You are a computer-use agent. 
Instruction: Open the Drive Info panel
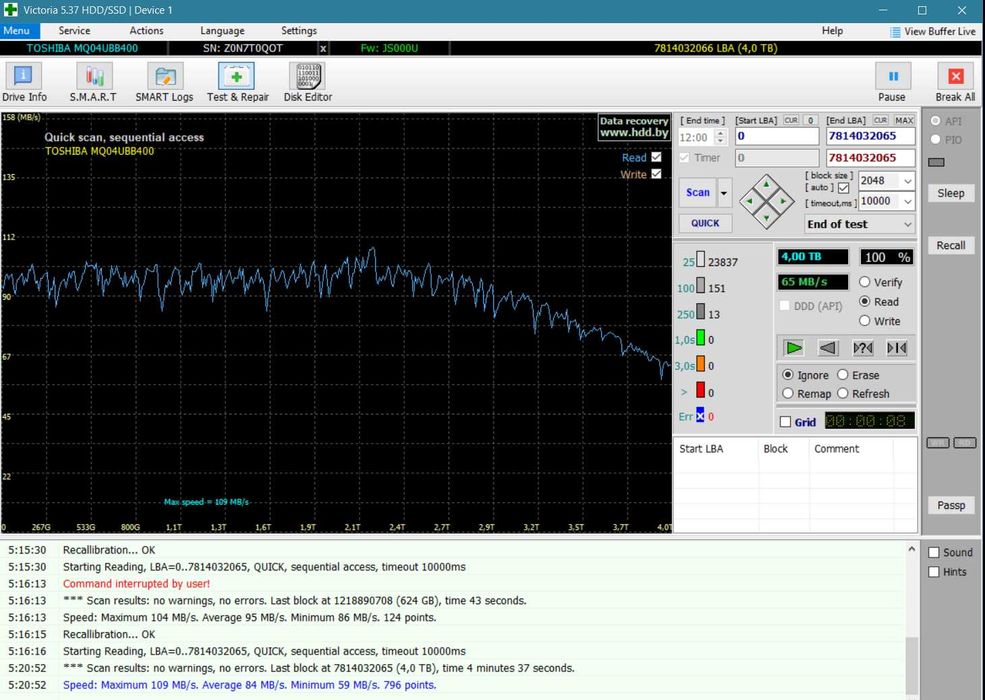tap(24, 82)
